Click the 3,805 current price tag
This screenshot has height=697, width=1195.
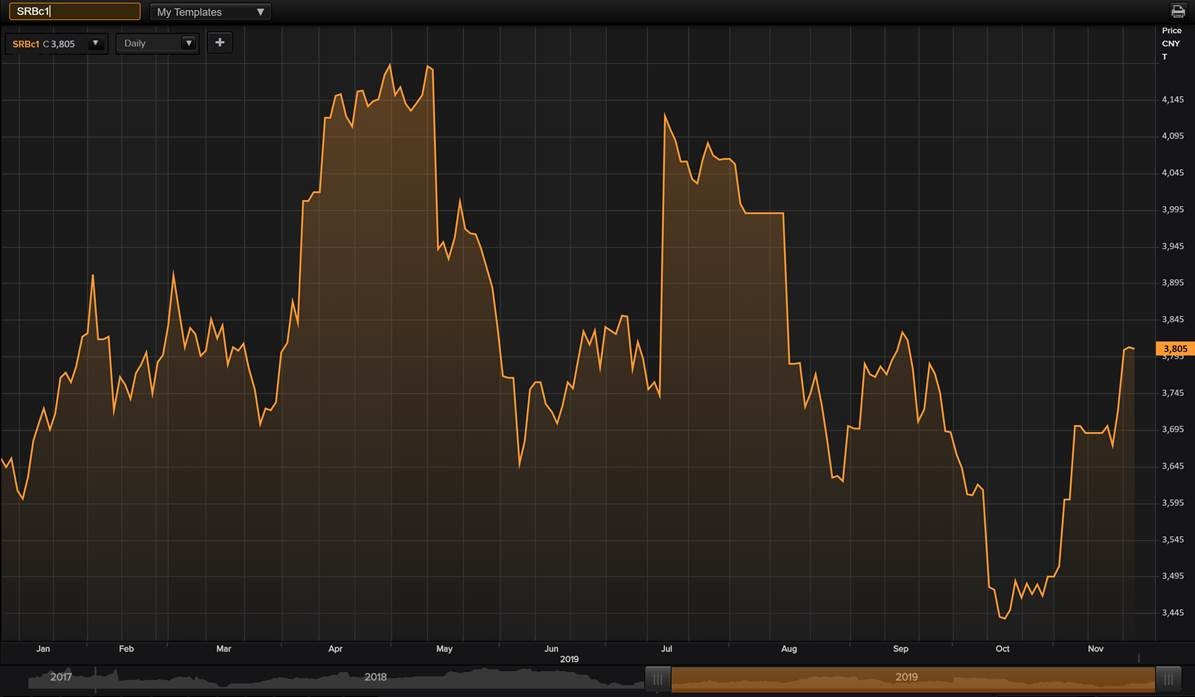point(1174,349)
